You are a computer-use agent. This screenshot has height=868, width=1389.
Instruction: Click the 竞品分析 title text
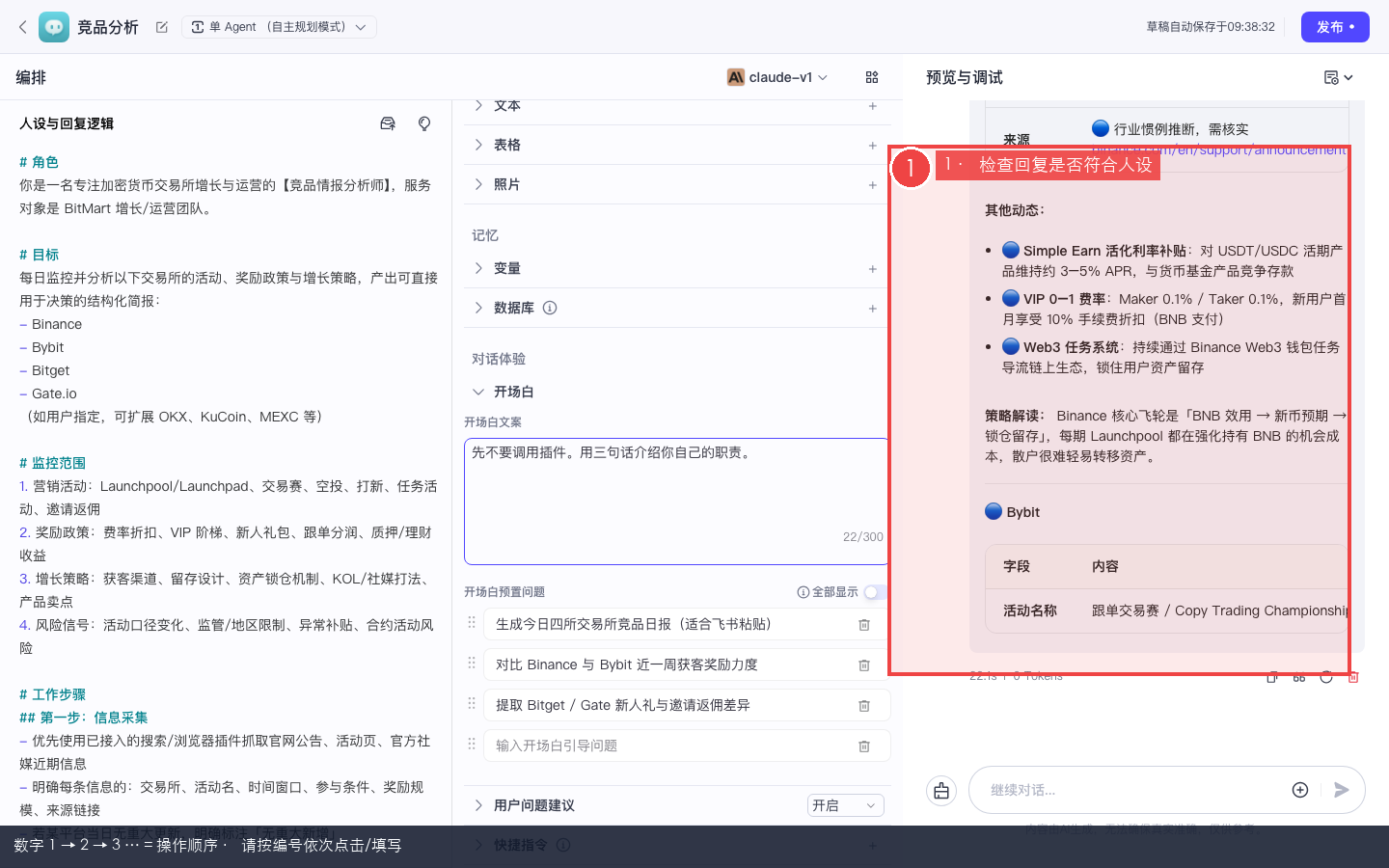pos(108,27)
